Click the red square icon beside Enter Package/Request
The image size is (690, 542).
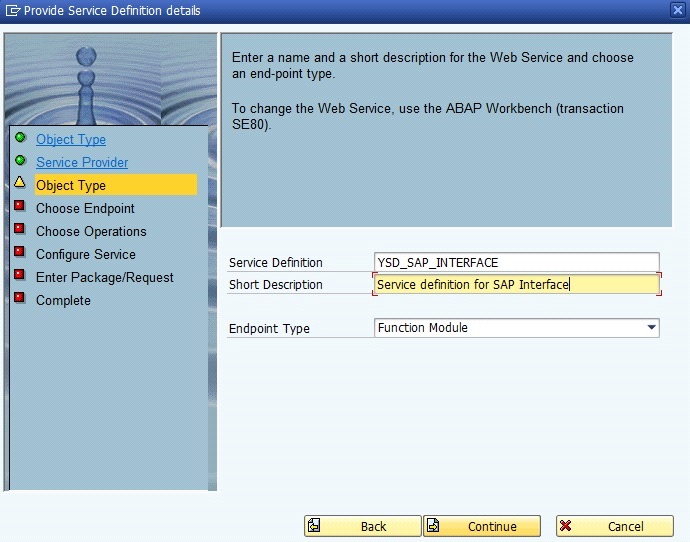click(x=20, y=276)
